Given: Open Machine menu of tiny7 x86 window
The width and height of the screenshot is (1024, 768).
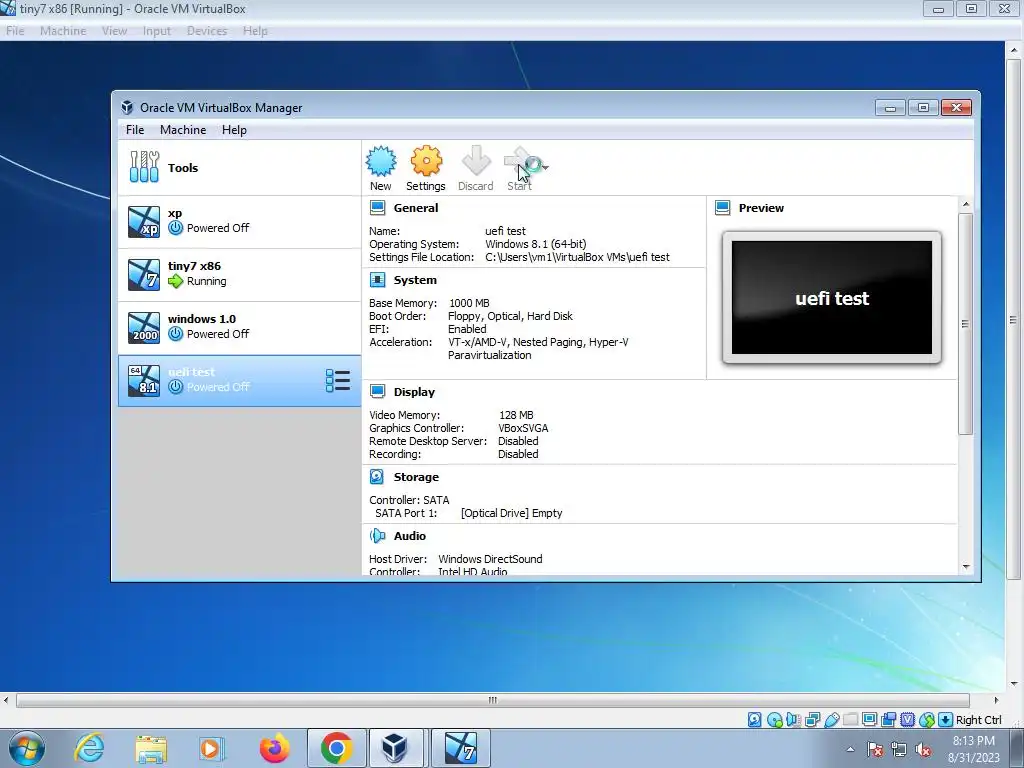Looking at the screenshot, I should tap(63, 31).
